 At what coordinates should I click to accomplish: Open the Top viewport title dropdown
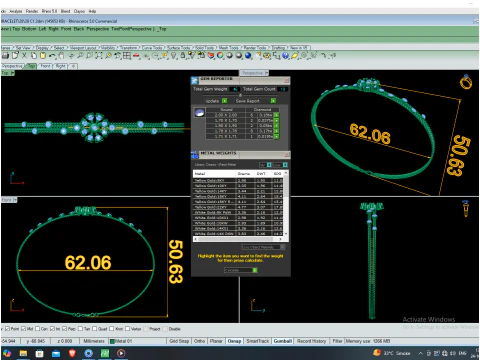click(13, 73)
